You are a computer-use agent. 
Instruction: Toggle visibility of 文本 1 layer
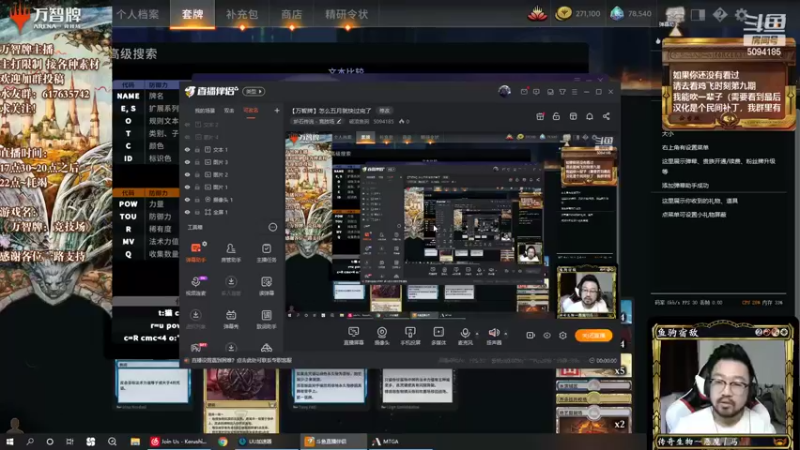[187, 149]
